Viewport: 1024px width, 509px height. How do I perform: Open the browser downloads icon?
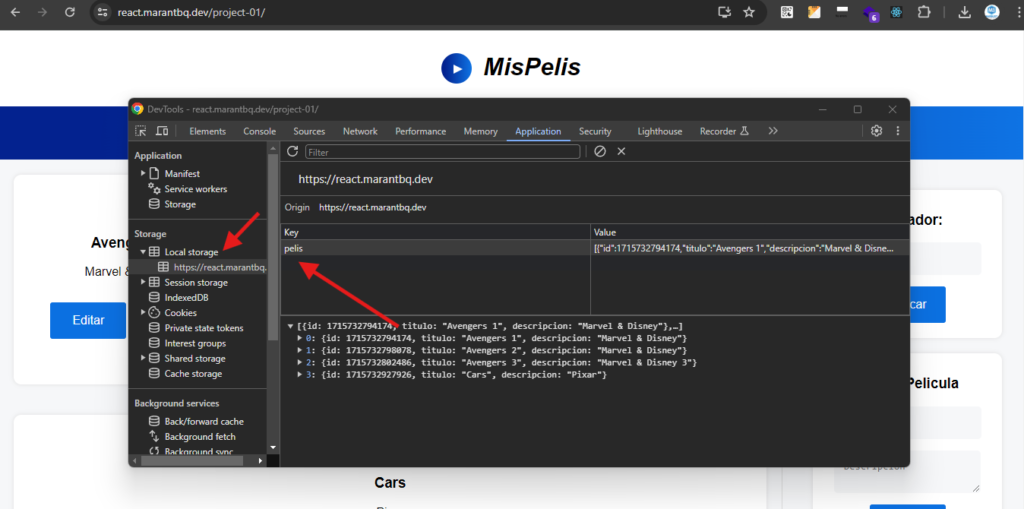965,12
